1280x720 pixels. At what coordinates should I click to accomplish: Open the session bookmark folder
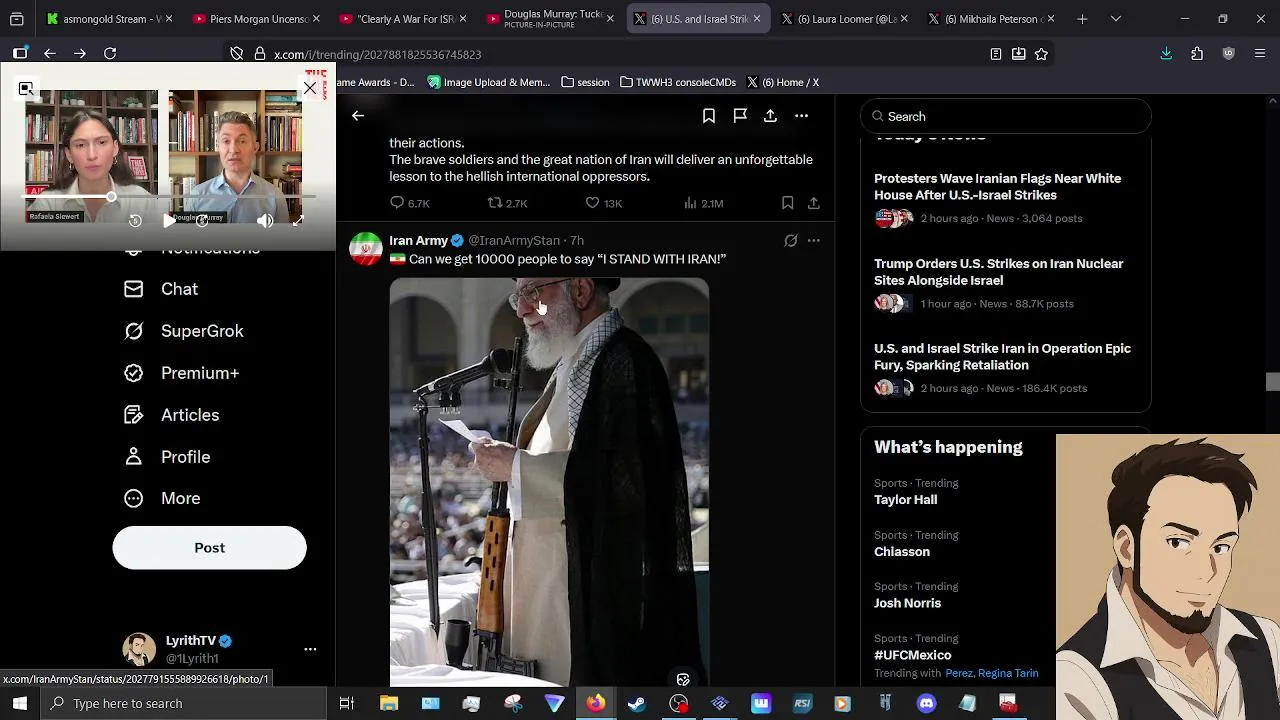coord(585,82)
